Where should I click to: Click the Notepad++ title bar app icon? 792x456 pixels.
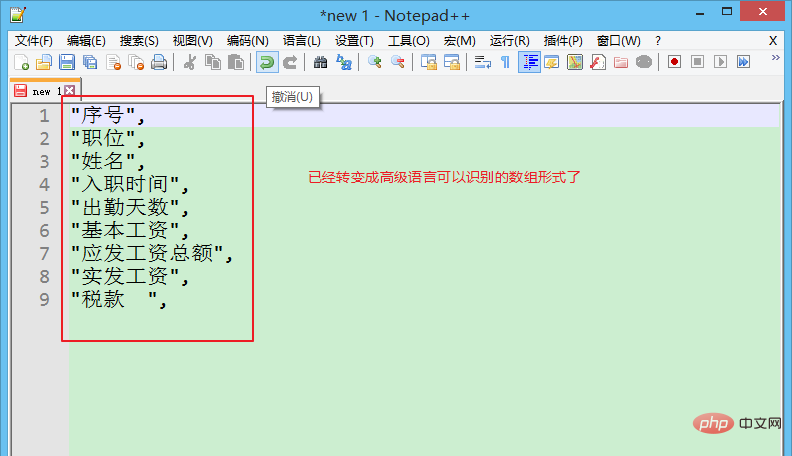click(x=18, y=15)
